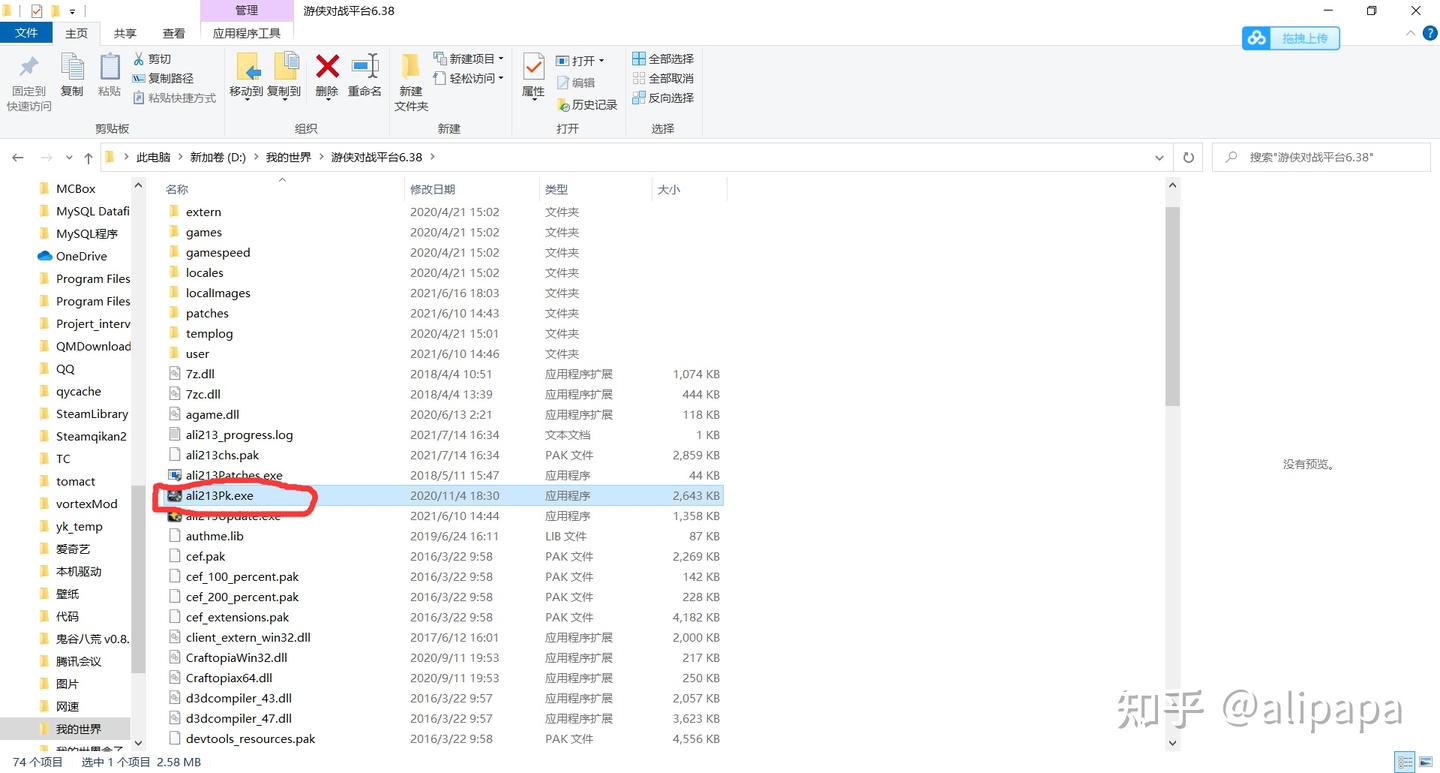The height and width of the screenshot is (773, 1440).
Task: Expand breadcrumb arrow after 新加卷 (D:)
Action: (255, 158)
